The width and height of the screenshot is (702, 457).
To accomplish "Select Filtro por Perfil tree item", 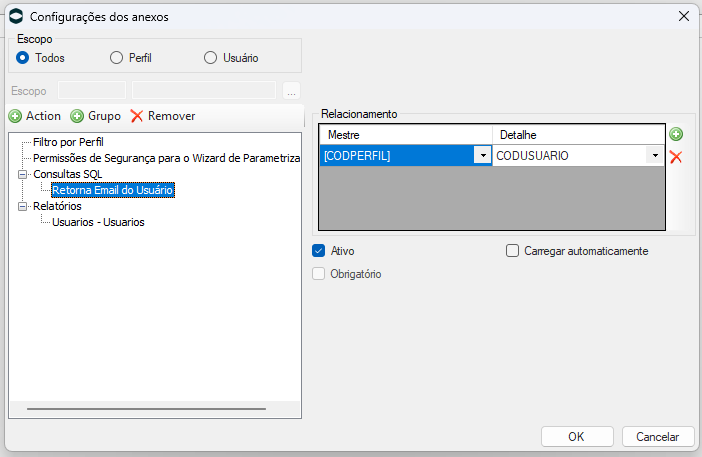I will [x=68, y=142].
